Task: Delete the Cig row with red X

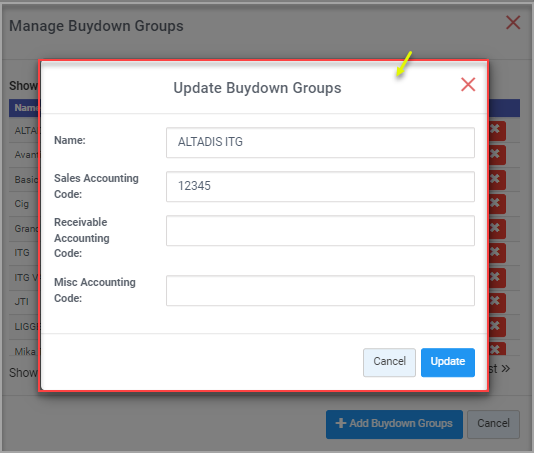Action: pyautogui.click(x=497, y=204)
